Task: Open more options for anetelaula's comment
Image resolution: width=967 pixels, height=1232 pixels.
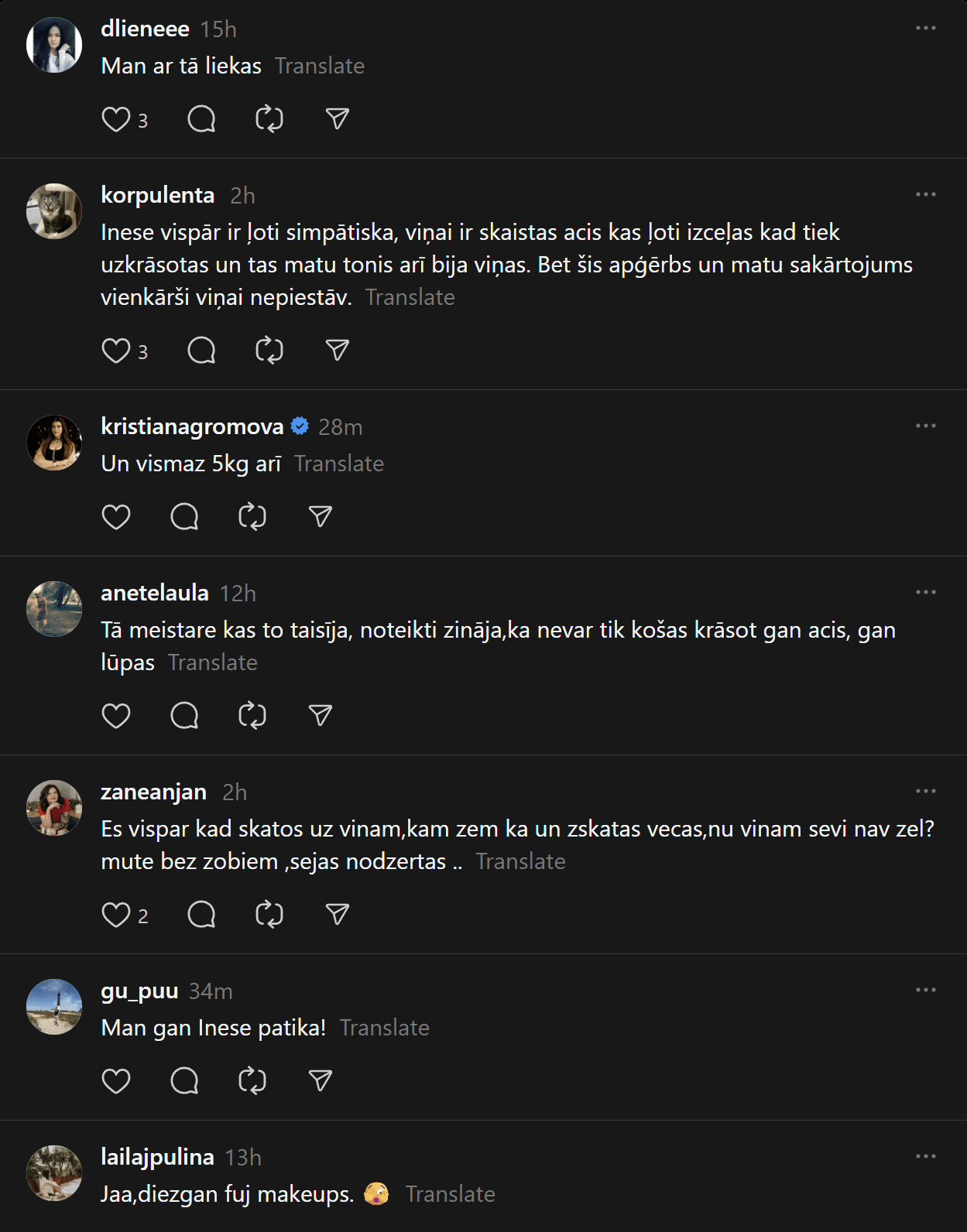Action: coord(925,593)
